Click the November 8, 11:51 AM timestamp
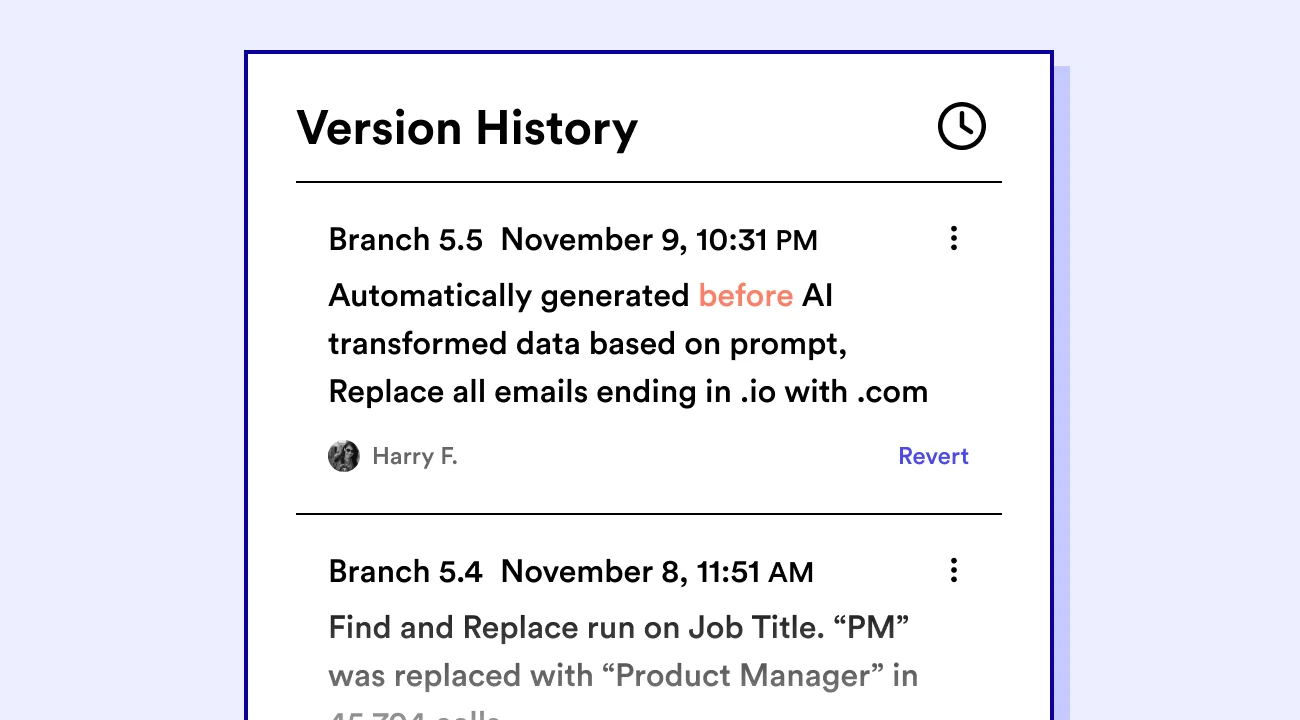Screen dimensions: 1300x720 656,571
